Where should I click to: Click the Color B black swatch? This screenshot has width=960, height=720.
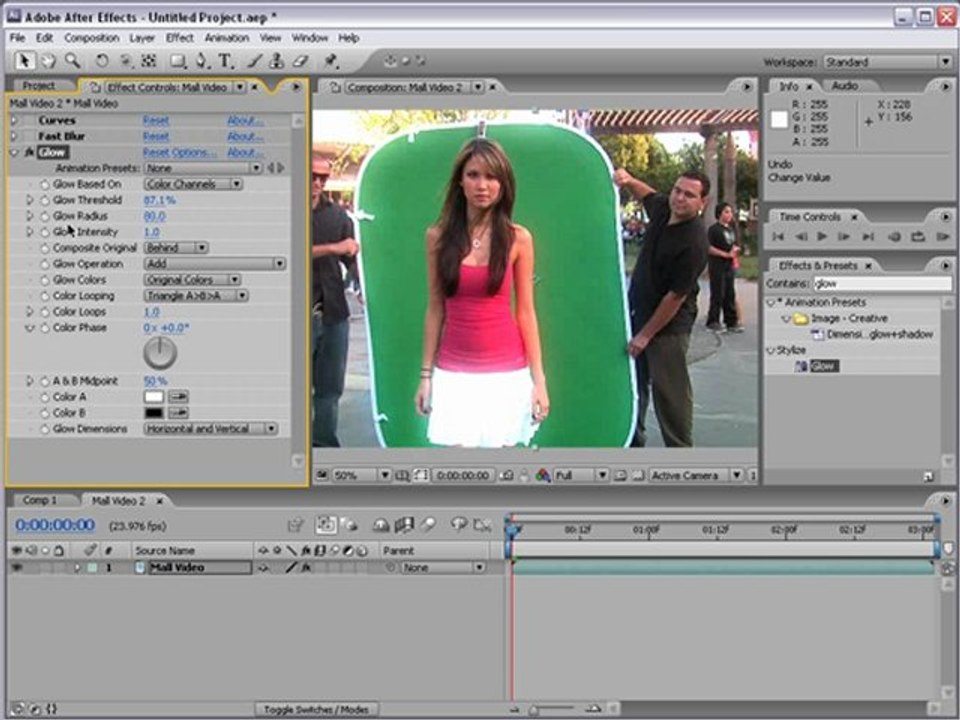154,413
